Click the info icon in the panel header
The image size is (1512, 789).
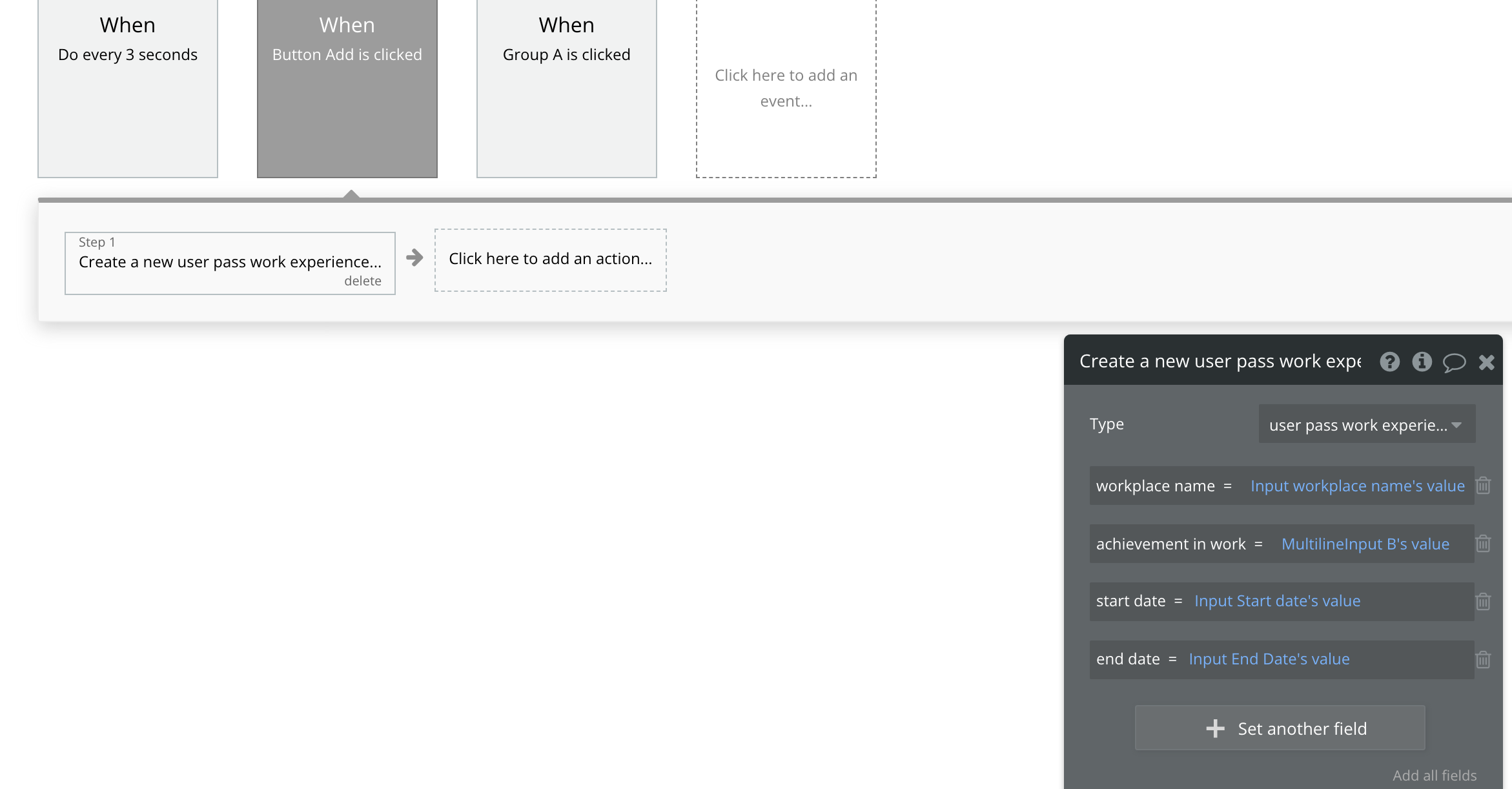pyautogui.click(x=1422, y=362)
